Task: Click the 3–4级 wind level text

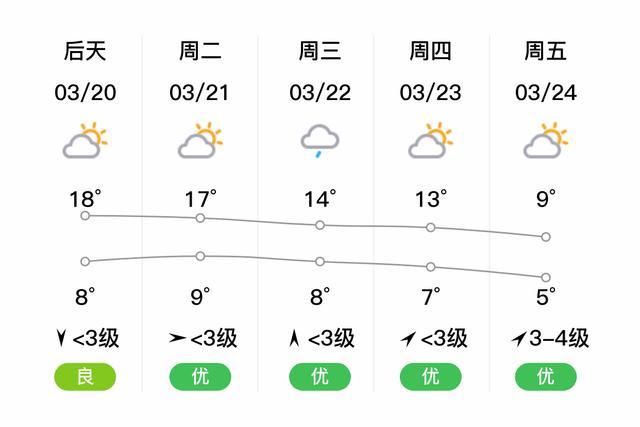Action: pyautogui.click(x=559, y=338)
